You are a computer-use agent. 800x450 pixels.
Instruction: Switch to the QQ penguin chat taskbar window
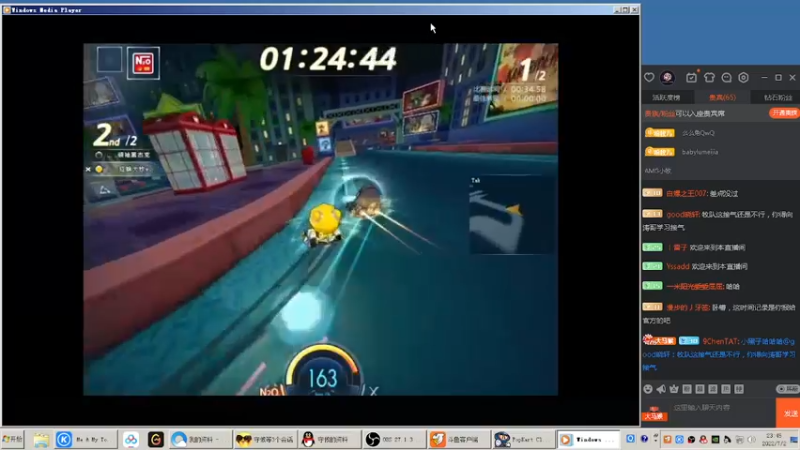point(329,439)
